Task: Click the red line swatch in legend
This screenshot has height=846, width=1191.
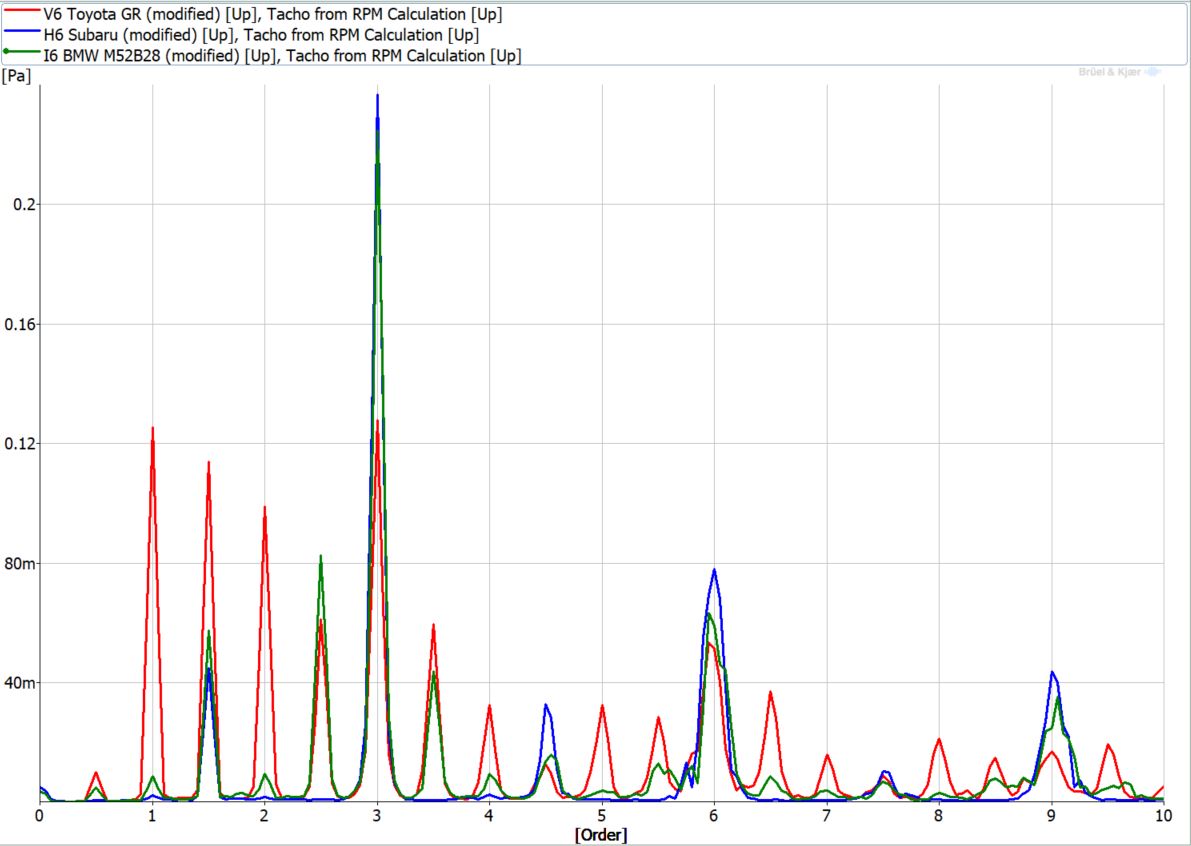Action: pyautogui.click(x=21, y=14)
